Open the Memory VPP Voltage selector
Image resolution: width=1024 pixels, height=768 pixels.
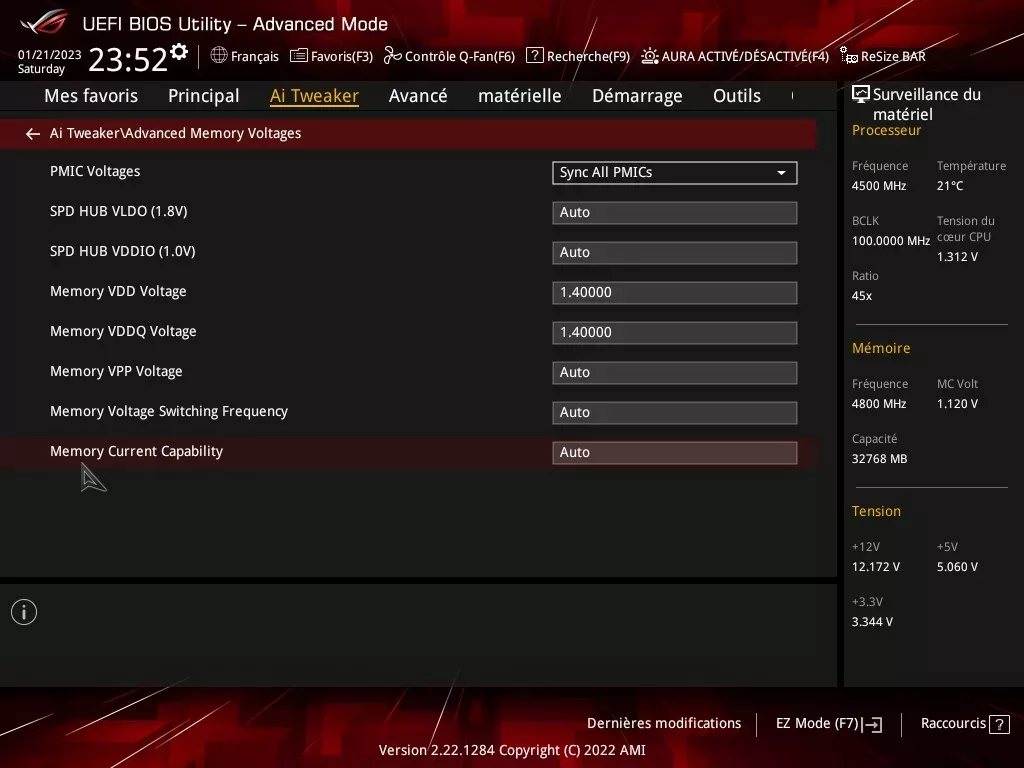coord(674,372)
